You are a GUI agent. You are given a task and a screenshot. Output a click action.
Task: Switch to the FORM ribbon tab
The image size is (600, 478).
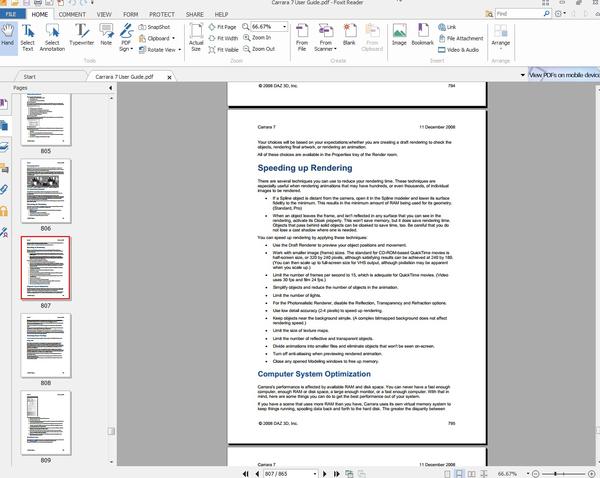130,15
